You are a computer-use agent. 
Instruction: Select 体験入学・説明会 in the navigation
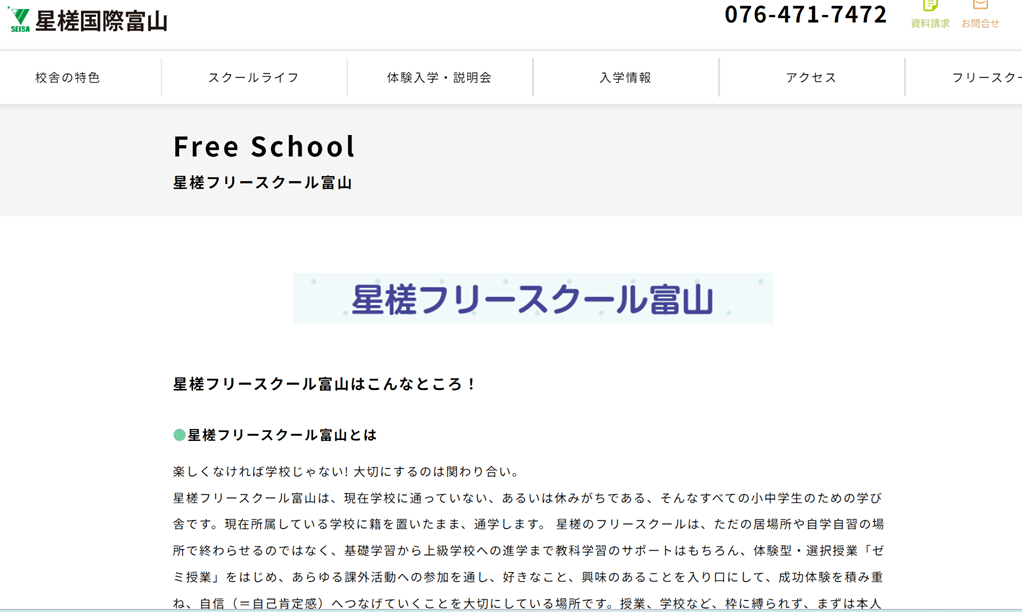pos(439,78)
